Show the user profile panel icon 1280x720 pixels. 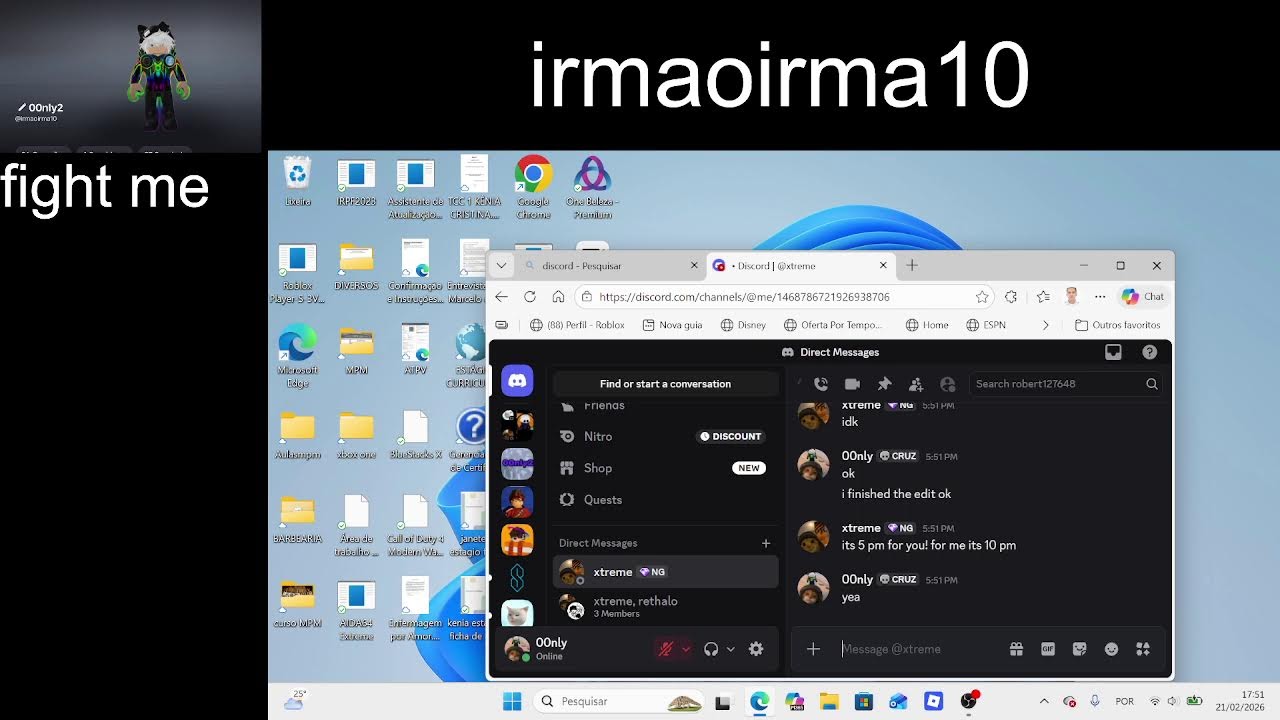pyautogui.click(x=948, y=384)
